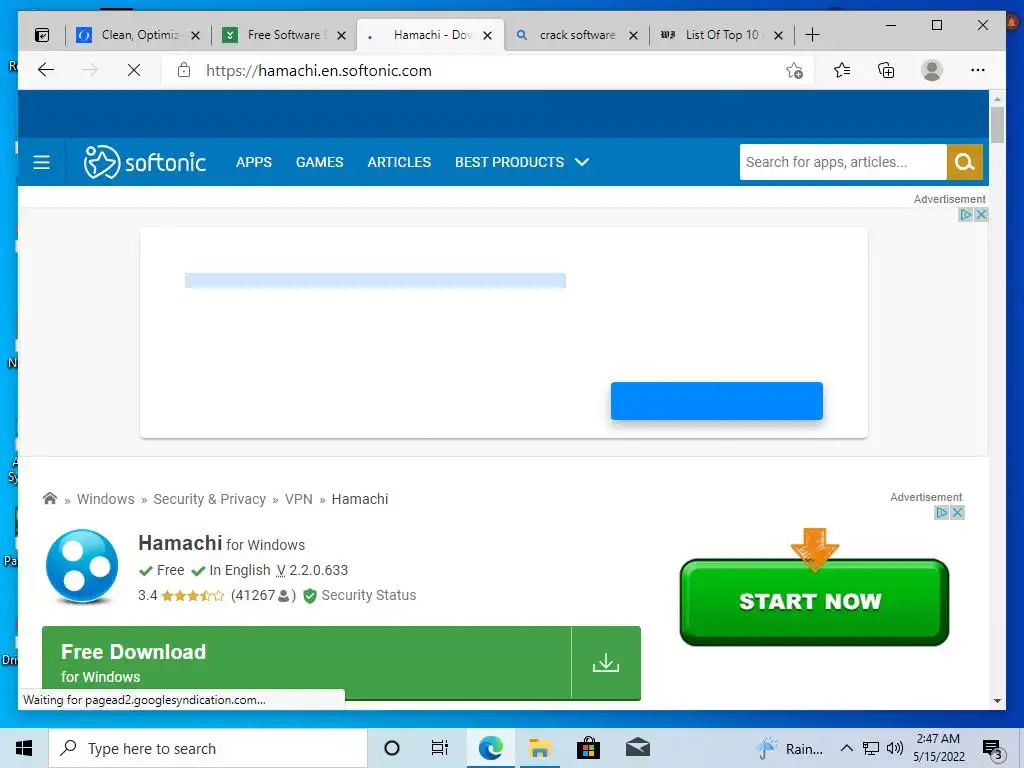Open Mail app from the taskbar

coord(637,748)
